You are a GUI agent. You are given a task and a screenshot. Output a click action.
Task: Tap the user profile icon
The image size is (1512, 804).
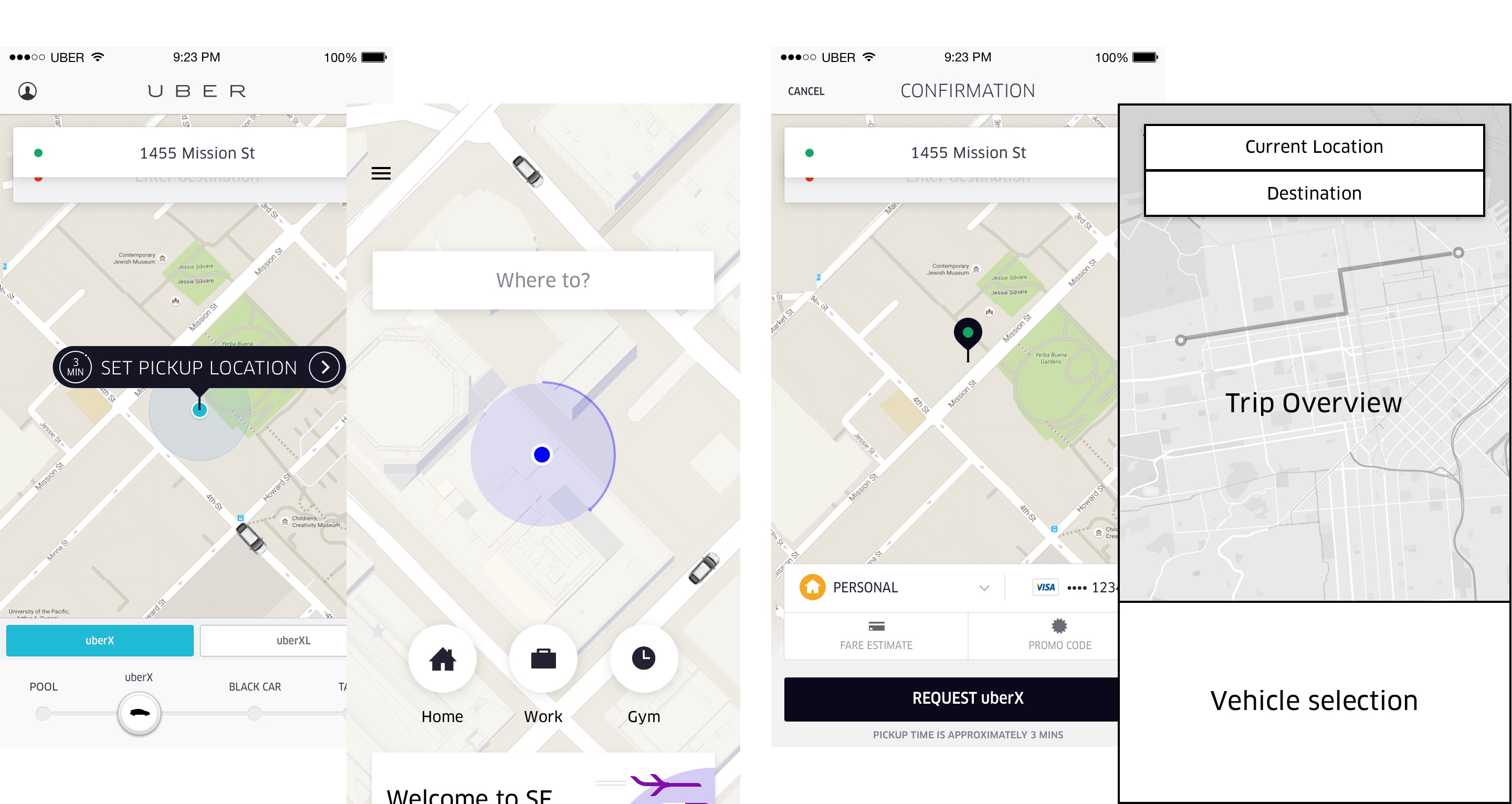[27, 90]
